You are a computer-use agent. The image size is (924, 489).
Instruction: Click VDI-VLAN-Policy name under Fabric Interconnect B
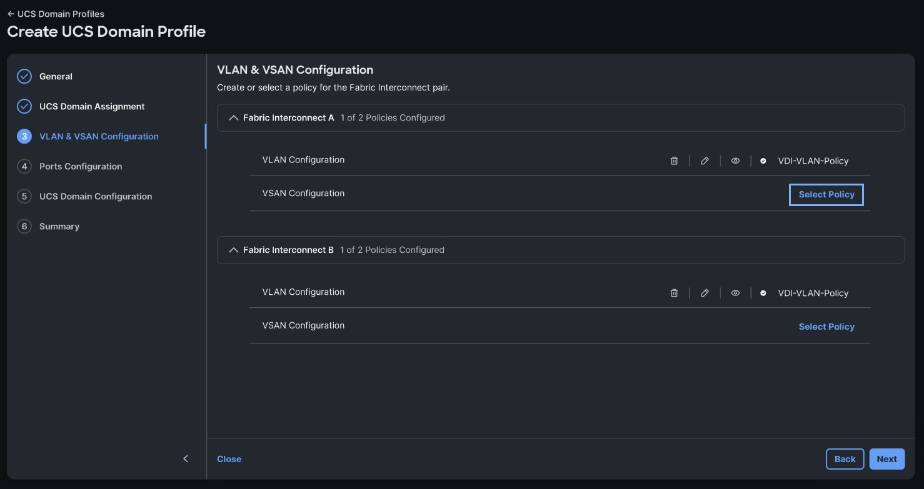click(813, 293)
